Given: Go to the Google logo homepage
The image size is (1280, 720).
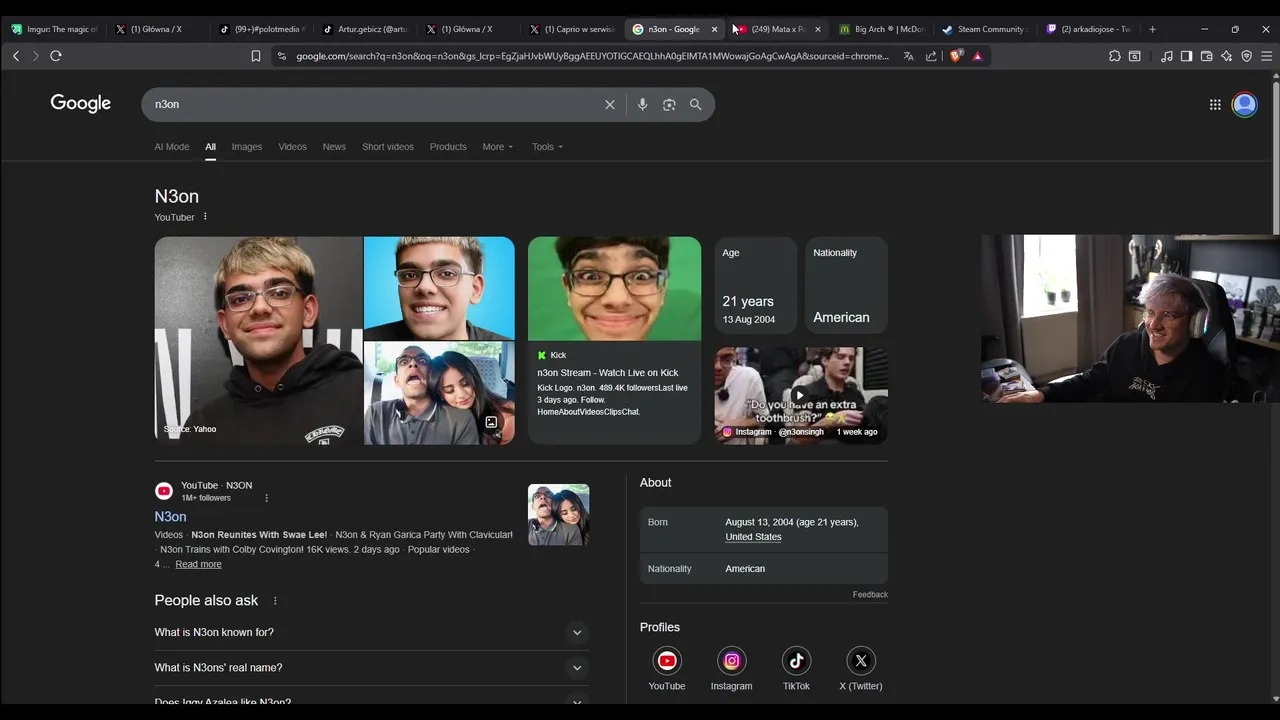Looking at the screenshot, I should (x=81, y=103).
